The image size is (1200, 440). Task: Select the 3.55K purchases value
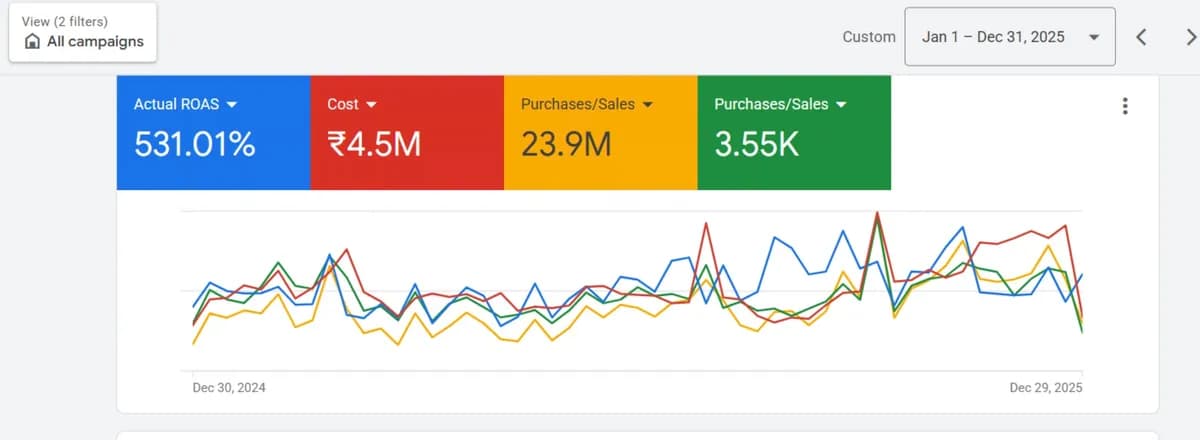(x=757, y=145)
